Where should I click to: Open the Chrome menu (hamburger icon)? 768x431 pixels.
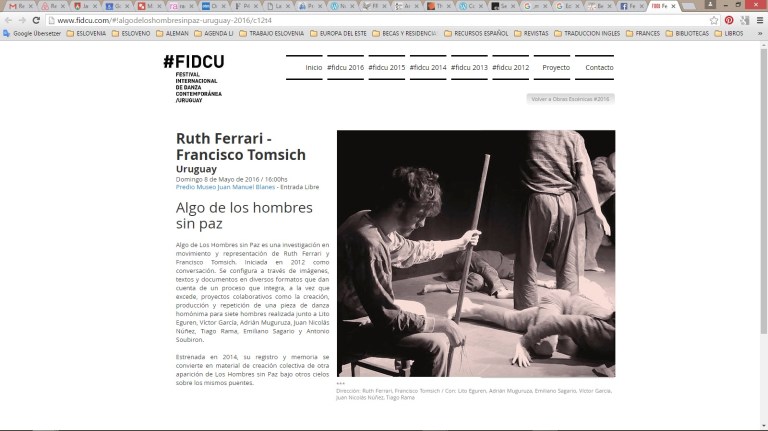(758, 20)
